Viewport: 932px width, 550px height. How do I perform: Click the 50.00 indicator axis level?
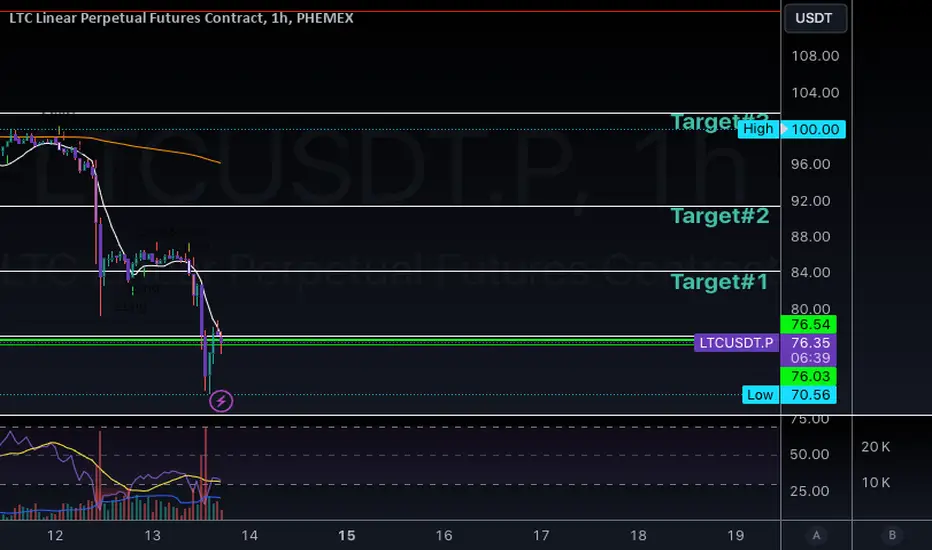(809, 454)
